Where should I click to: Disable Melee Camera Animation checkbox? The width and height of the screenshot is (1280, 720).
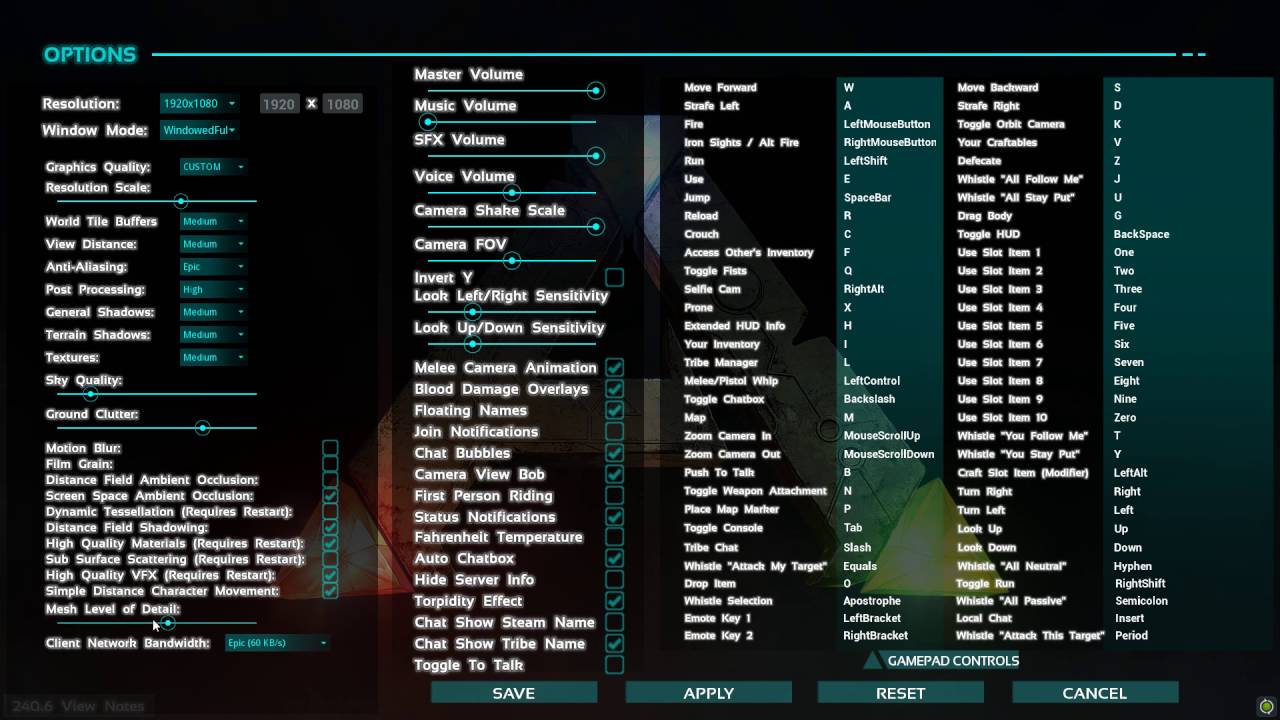(614, 368)
